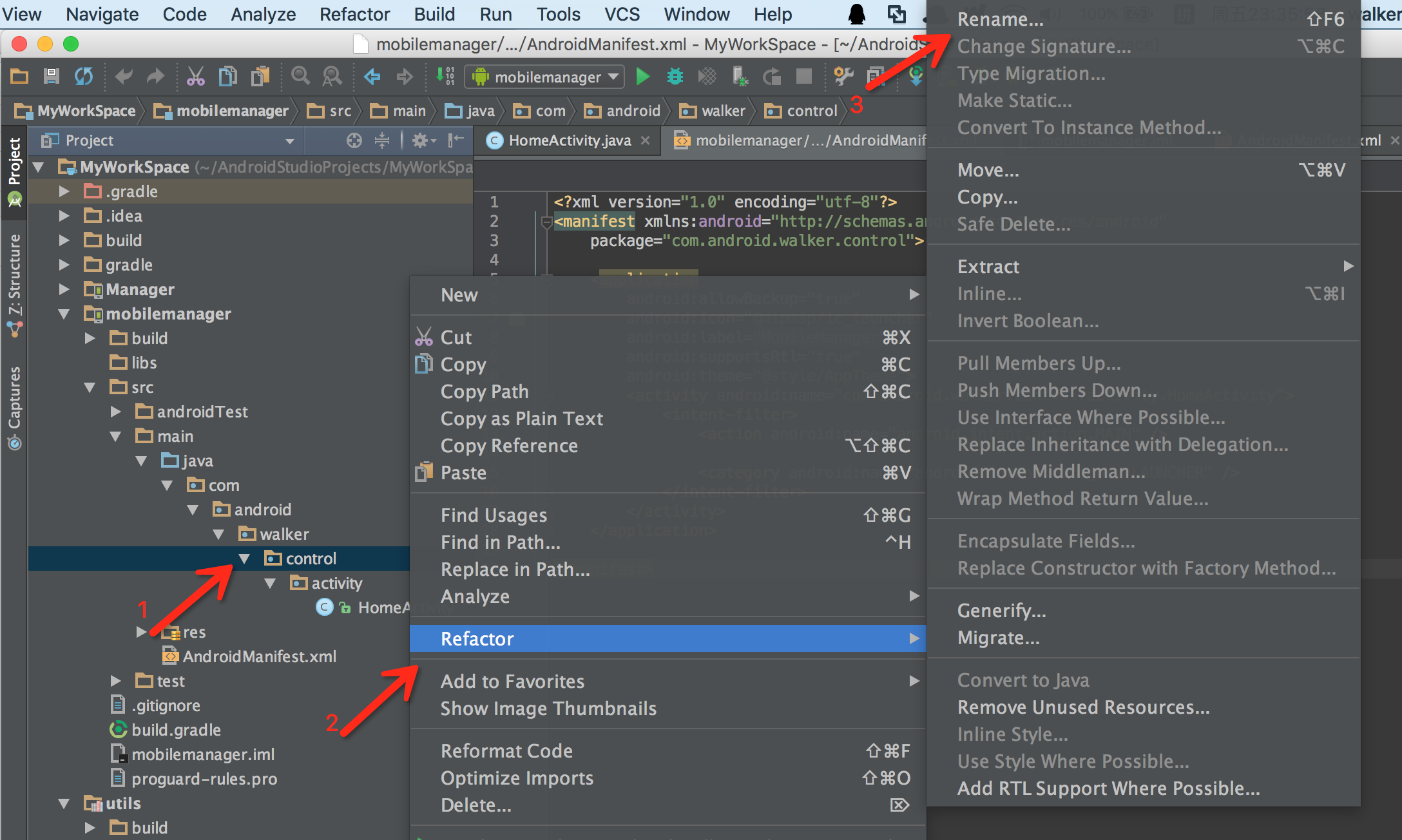Click the walker breadcrumb
The width and height of the screenshot is (1402, 840).
pos(713,111)
